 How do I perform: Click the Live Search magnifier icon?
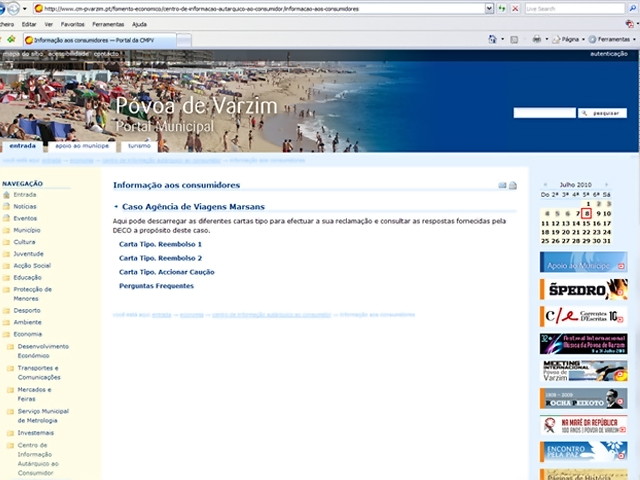(x=633, y=9)
